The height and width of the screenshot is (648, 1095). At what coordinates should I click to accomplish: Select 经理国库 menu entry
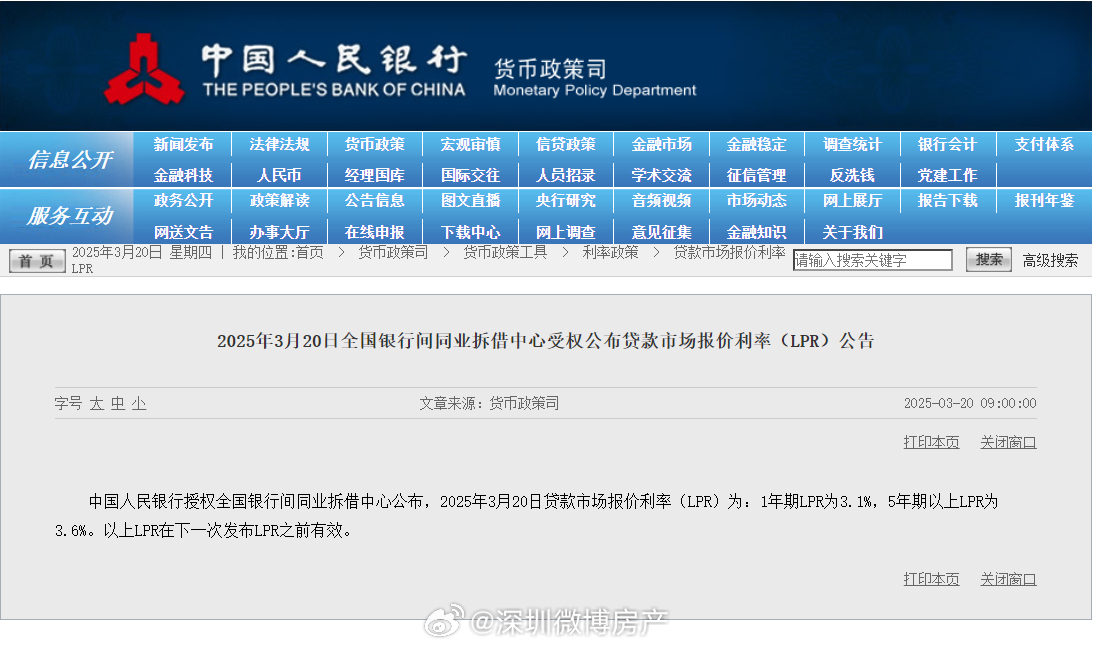374,175
